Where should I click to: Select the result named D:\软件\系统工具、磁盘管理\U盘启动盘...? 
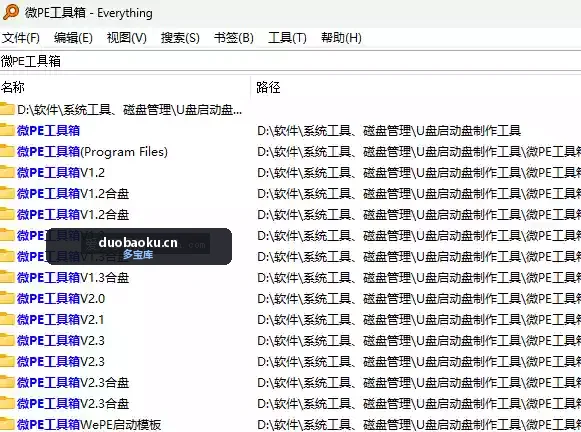[129, 110]
